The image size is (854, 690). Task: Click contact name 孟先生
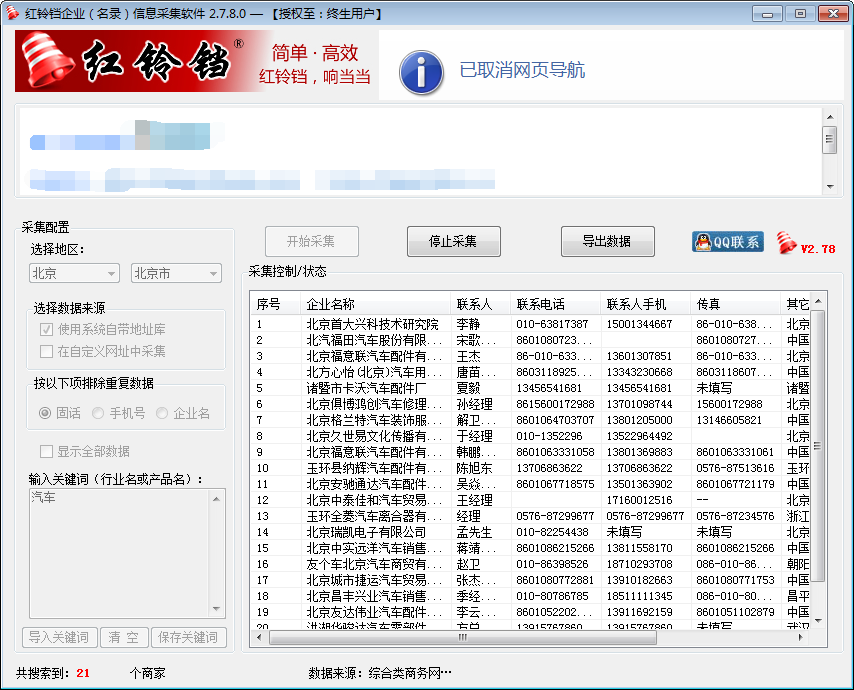click(x=474, y=532)
